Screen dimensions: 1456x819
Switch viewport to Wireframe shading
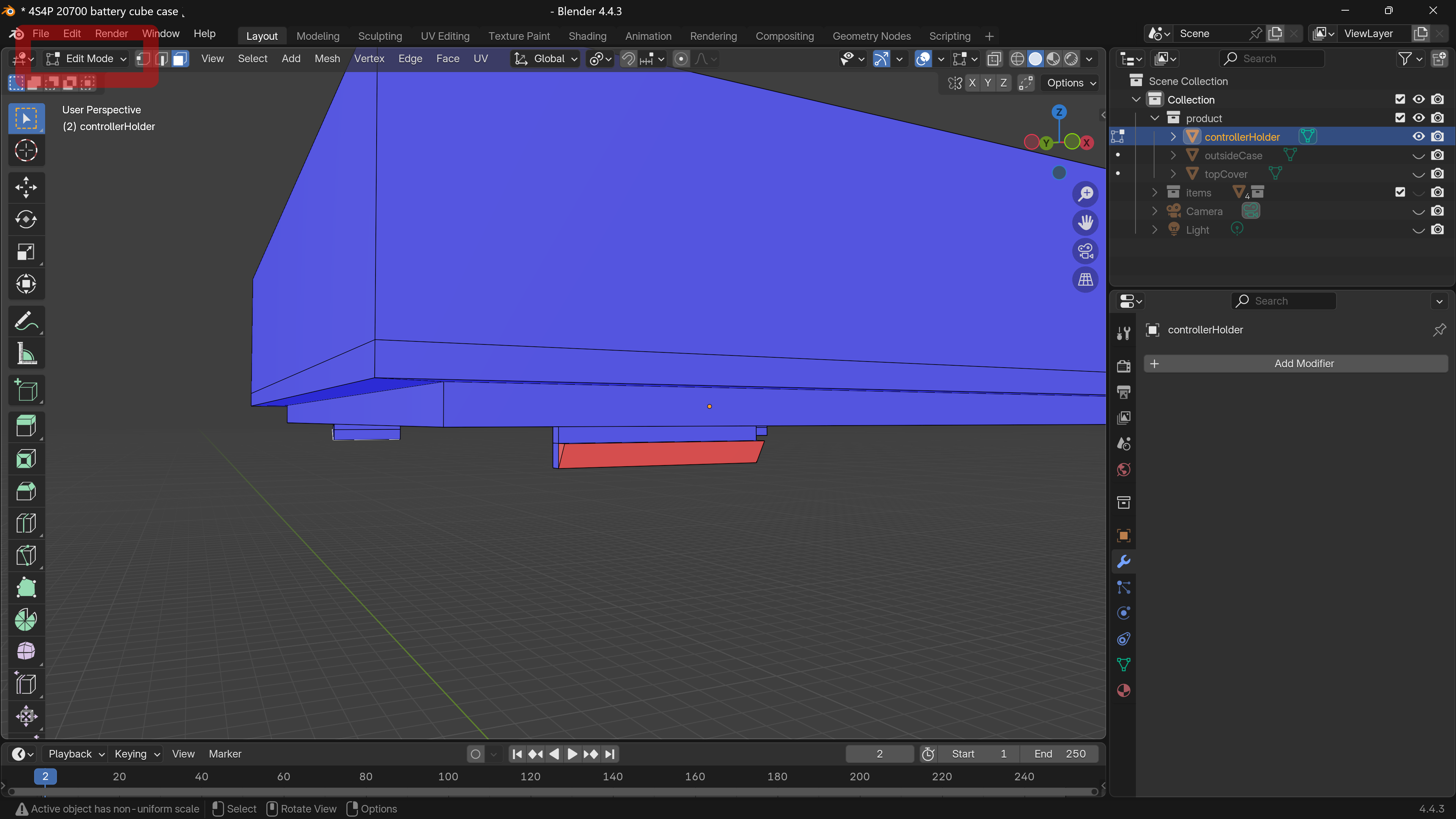[x=1018, y=58]
